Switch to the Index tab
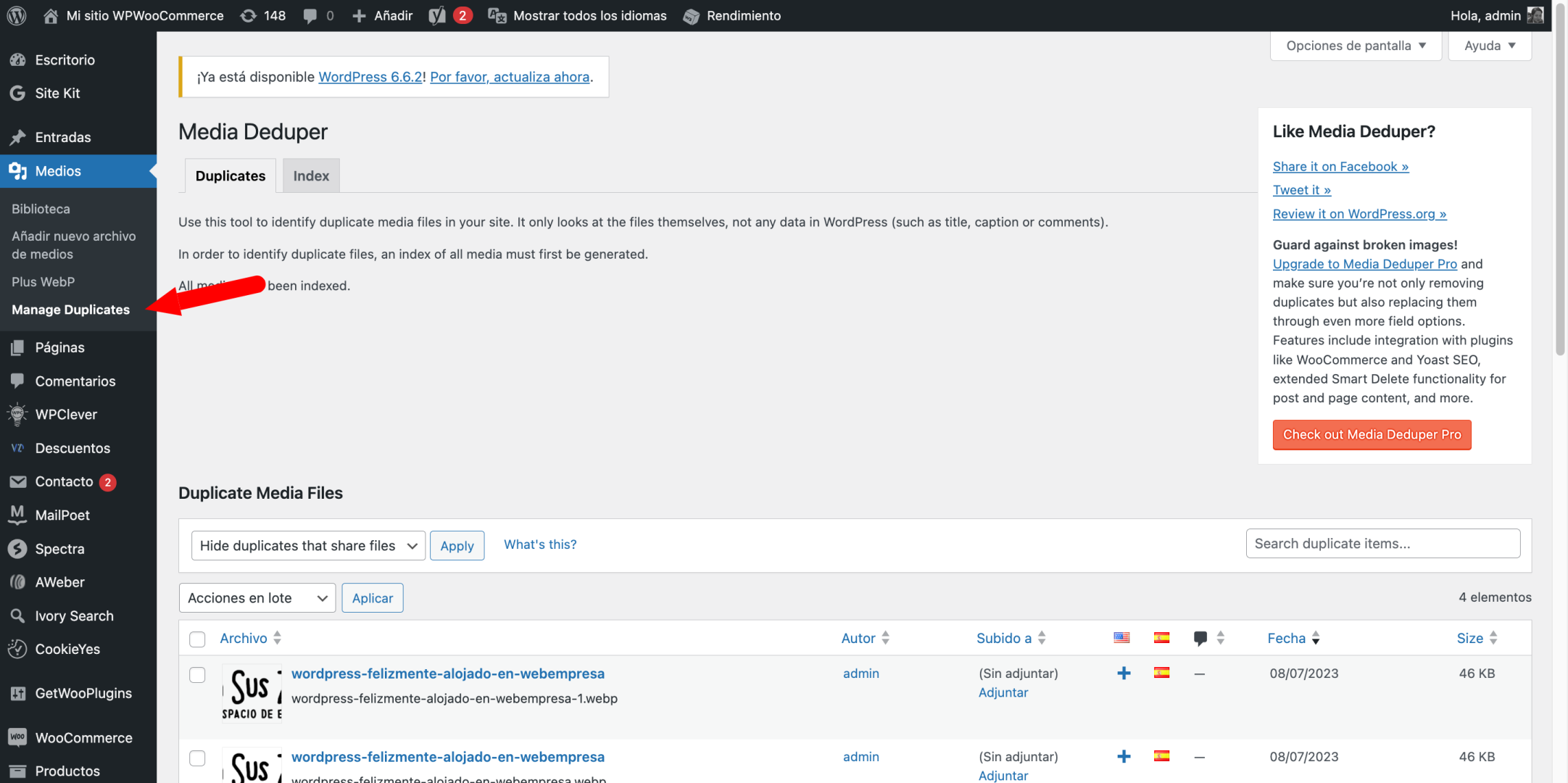Viewport: 1568px width, 783px height. click(311, 175)
